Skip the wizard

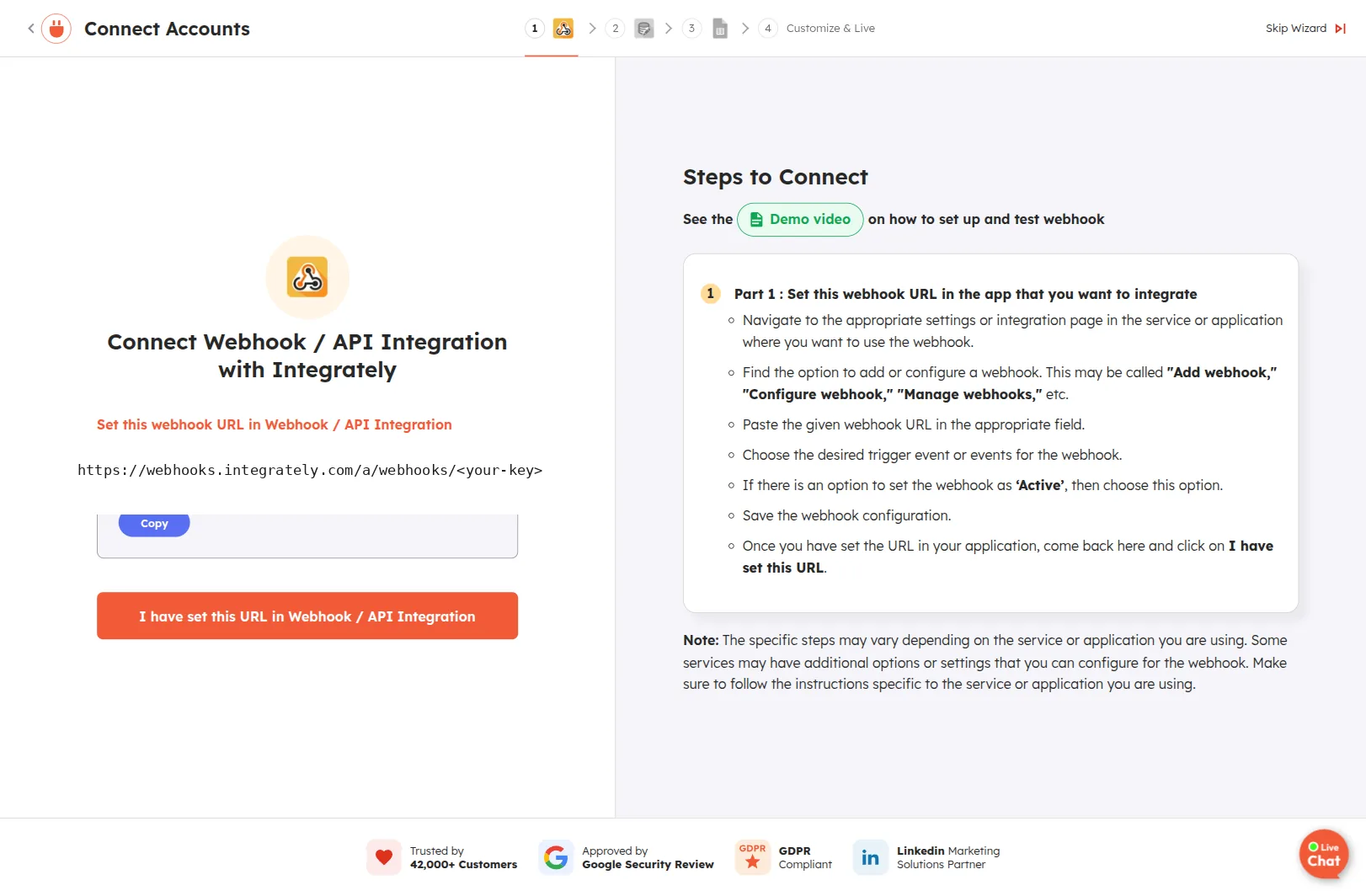pyautogui.click(x=1296, y=29)
